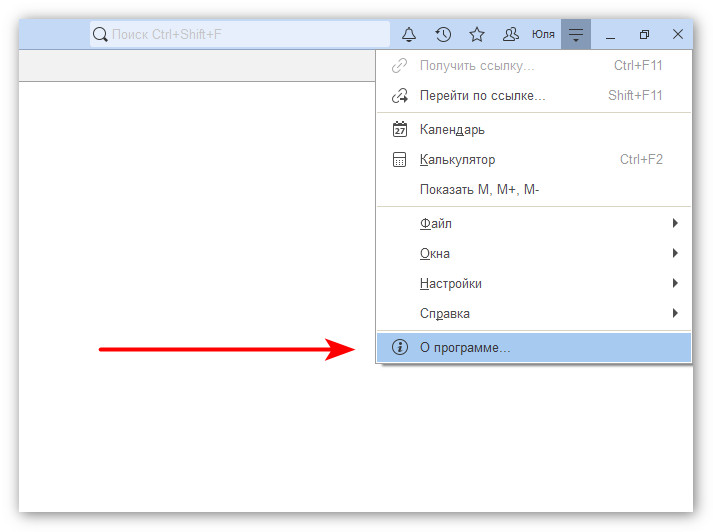The image size is (713, 532).
Task: Click the main menu hamburger icon
Action: click(x=576, y=35)
